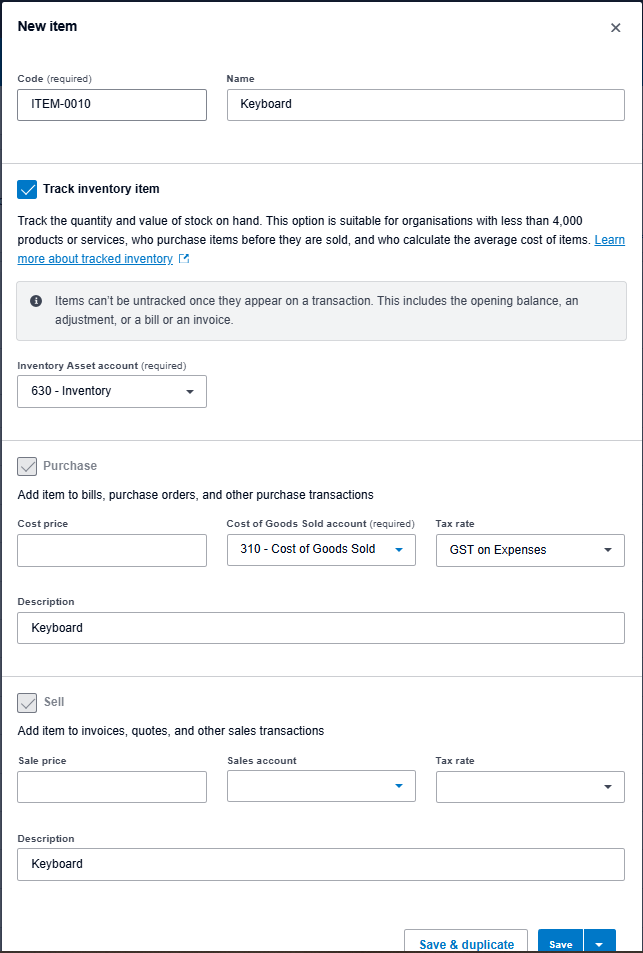This screenshot has height=953, width=643.
Task: Open the Save options arrow button
Action: pos(599,944)
